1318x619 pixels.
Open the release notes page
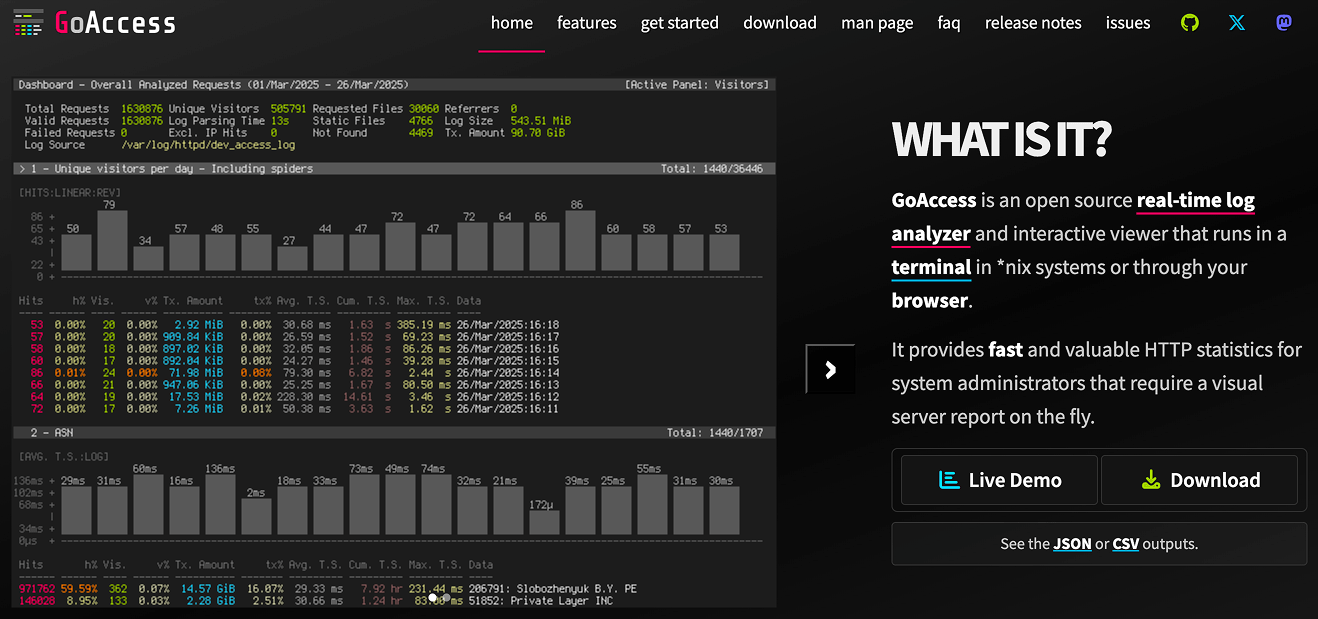coord(1033,22)
